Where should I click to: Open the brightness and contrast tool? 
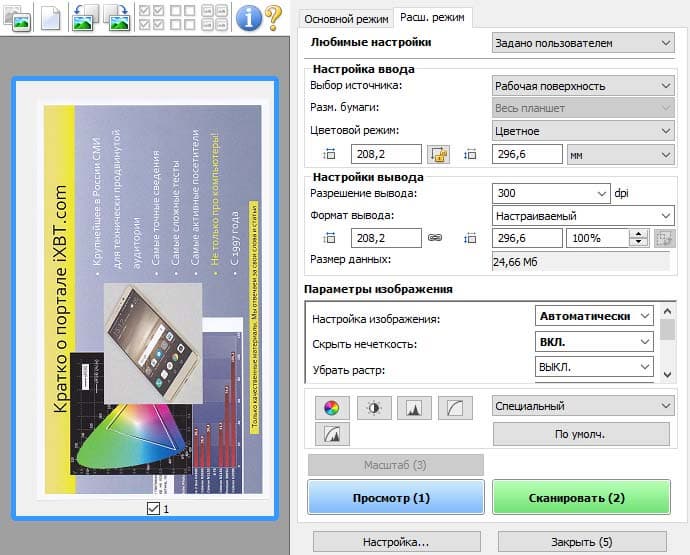point(374,408)
